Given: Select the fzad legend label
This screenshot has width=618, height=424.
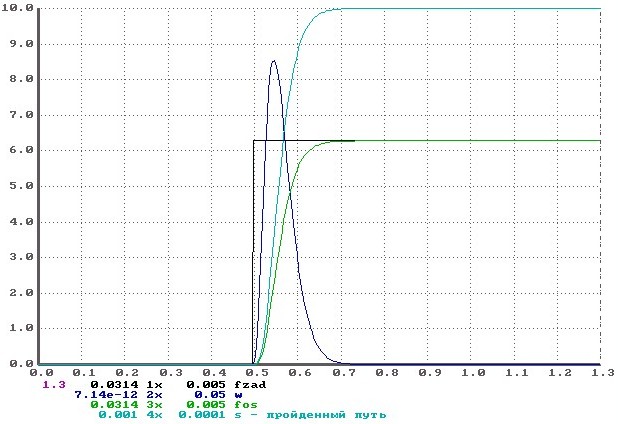Looking at the screenshot, I should pos(250,385).
